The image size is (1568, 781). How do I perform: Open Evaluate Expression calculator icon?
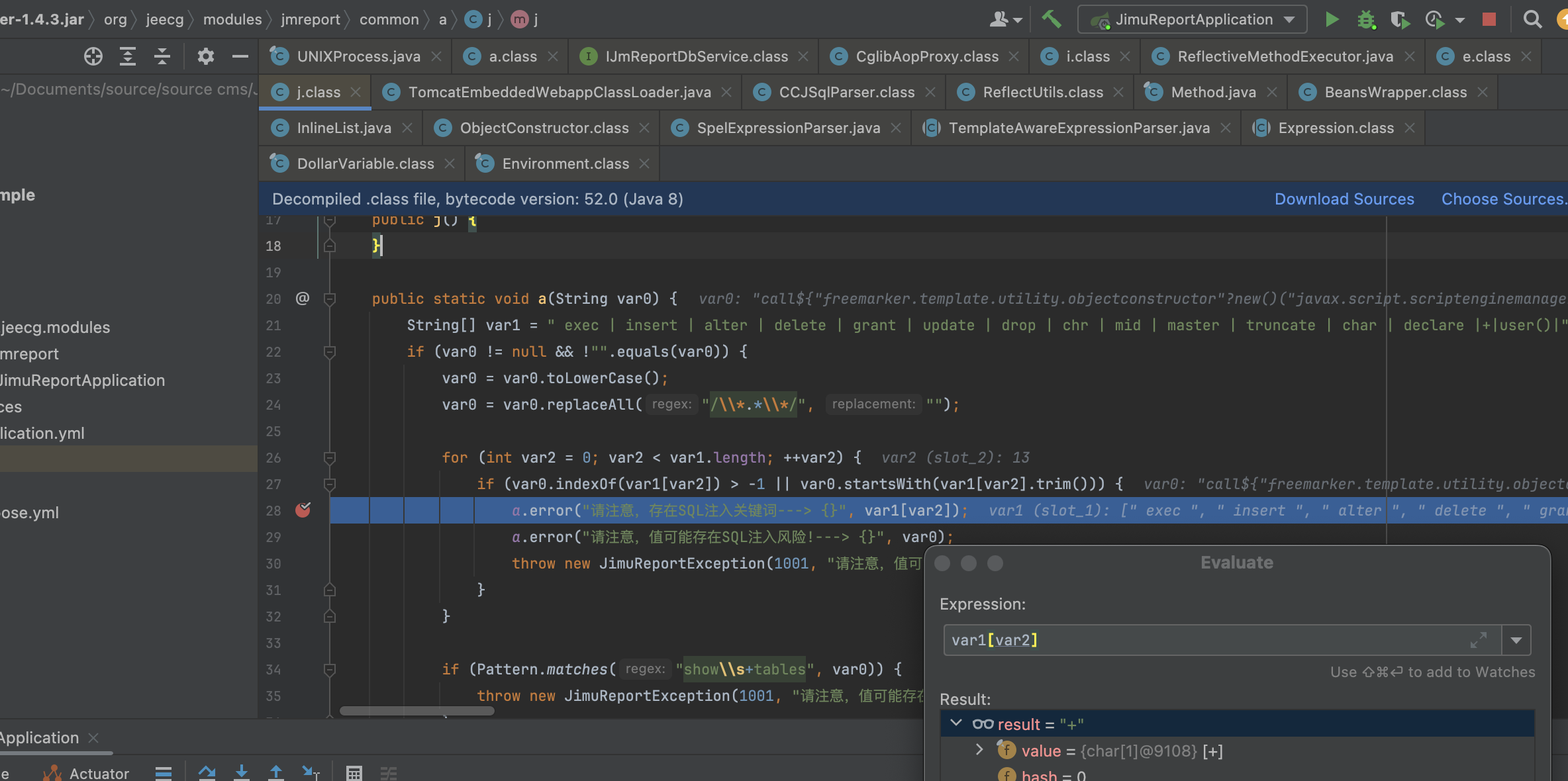(354, 773)
